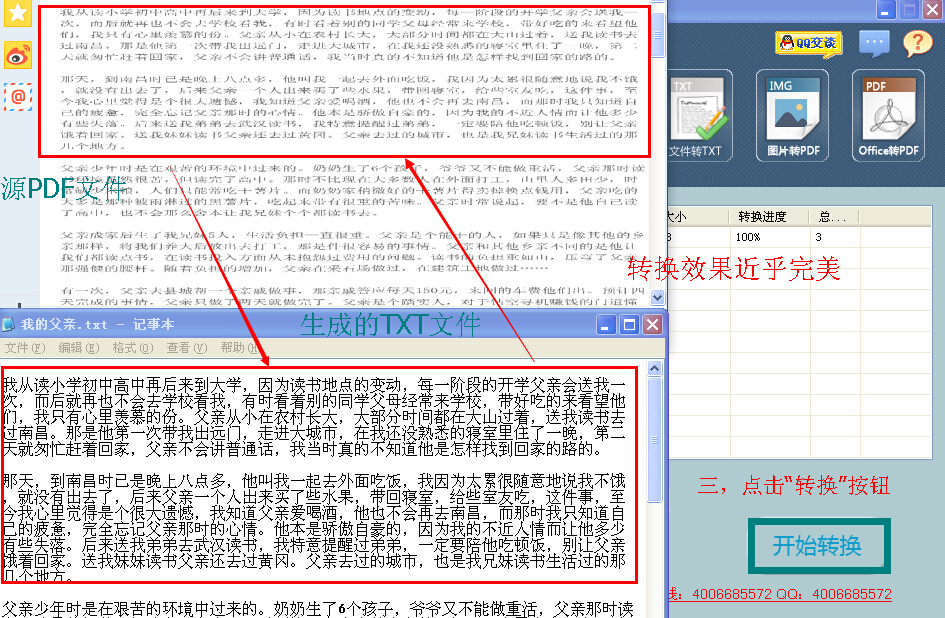Viewport: 945px width, 618px height.
Task: Click the 大小 column header
Action: (698, 217)
